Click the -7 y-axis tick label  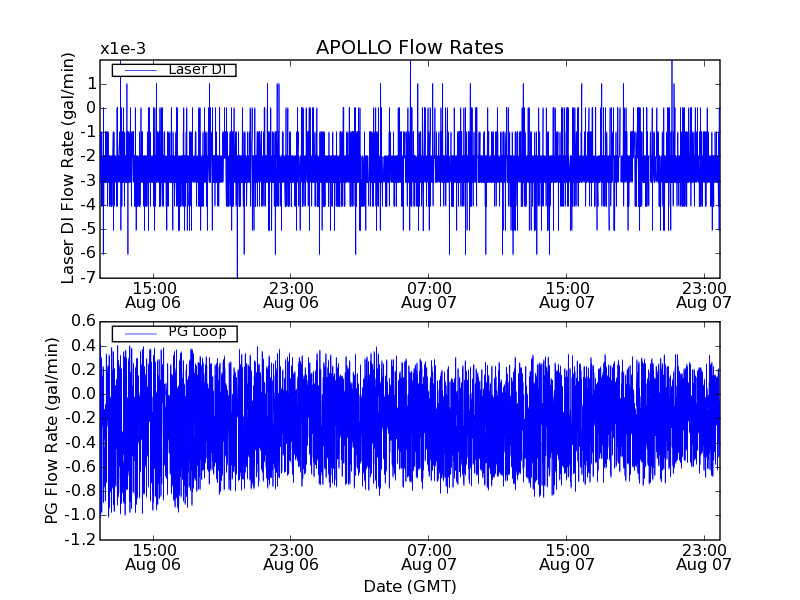88,277
